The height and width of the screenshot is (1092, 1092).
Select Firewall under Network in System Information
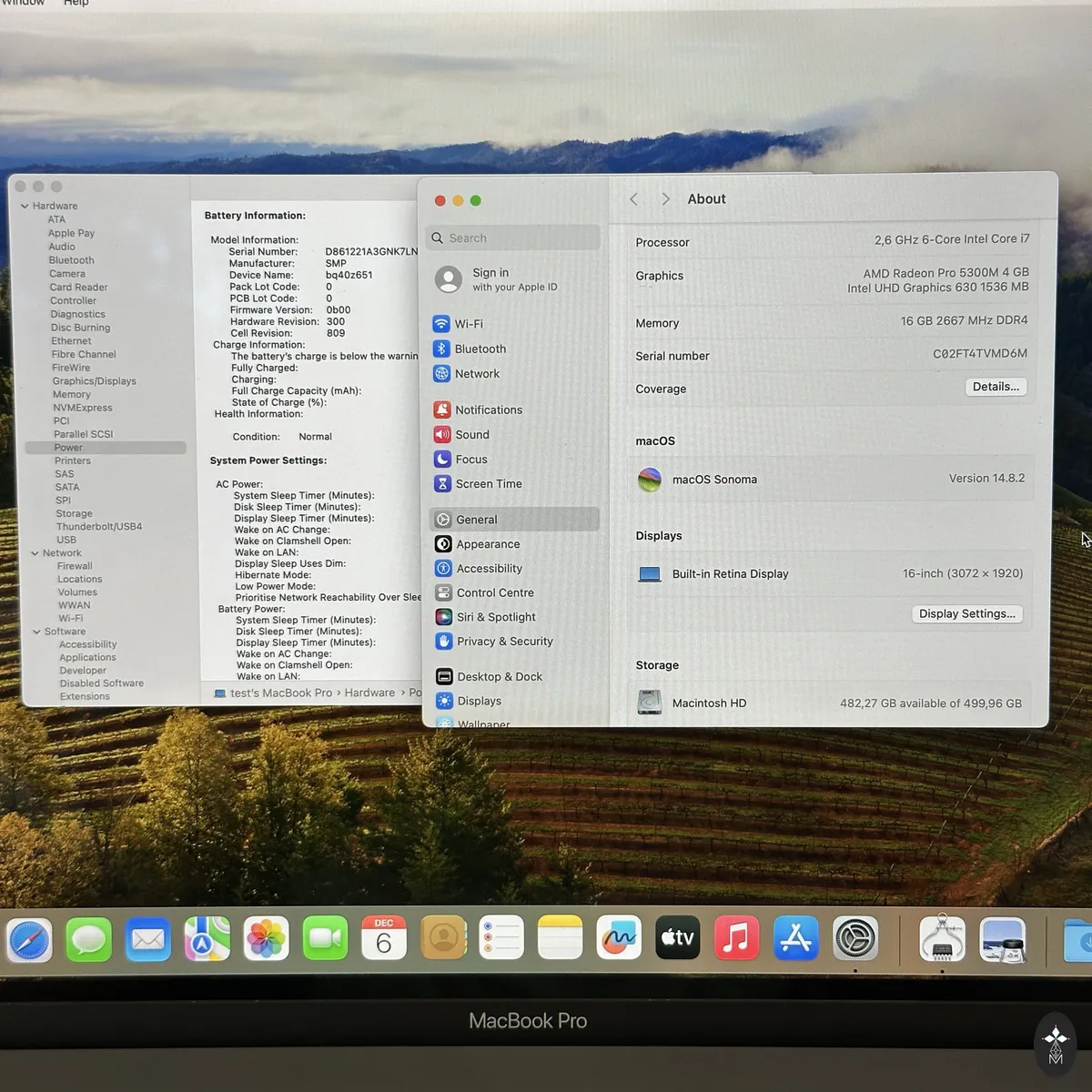pos(75,566)
